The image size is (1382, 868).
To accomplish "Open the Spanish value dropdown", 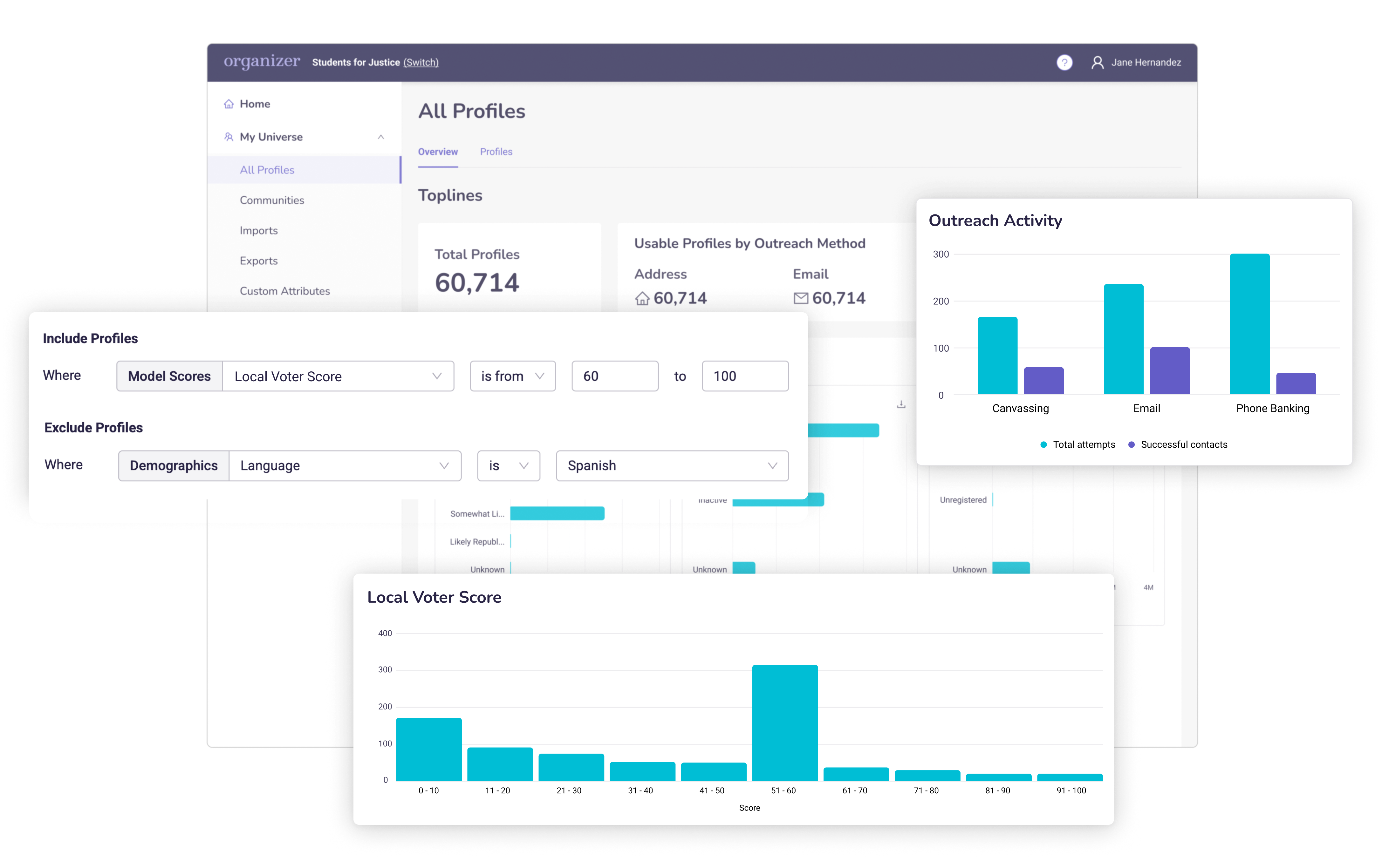I will click(672, 466).
